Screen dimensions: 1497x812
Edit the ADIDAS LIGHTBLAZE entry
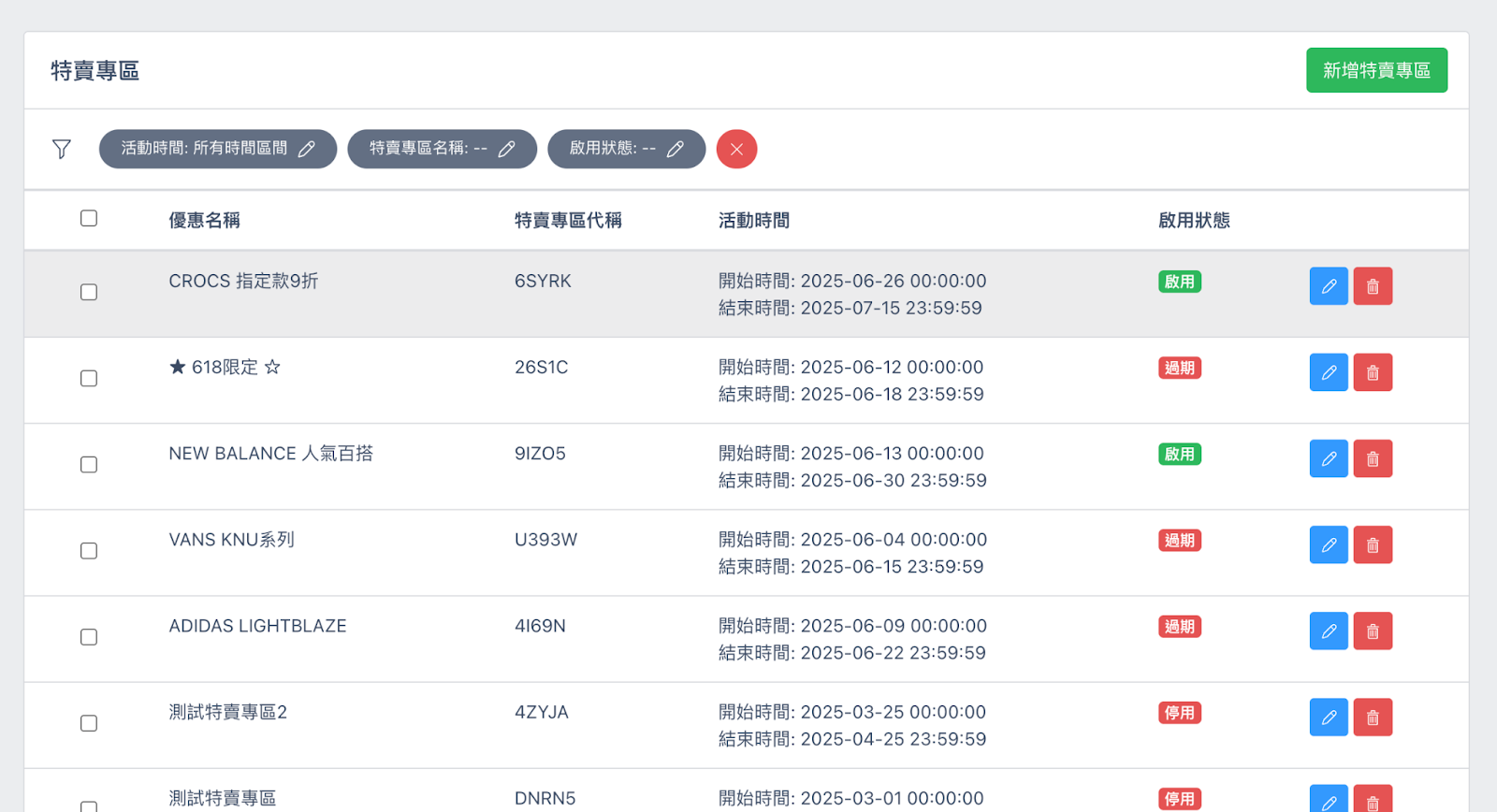1329,631
